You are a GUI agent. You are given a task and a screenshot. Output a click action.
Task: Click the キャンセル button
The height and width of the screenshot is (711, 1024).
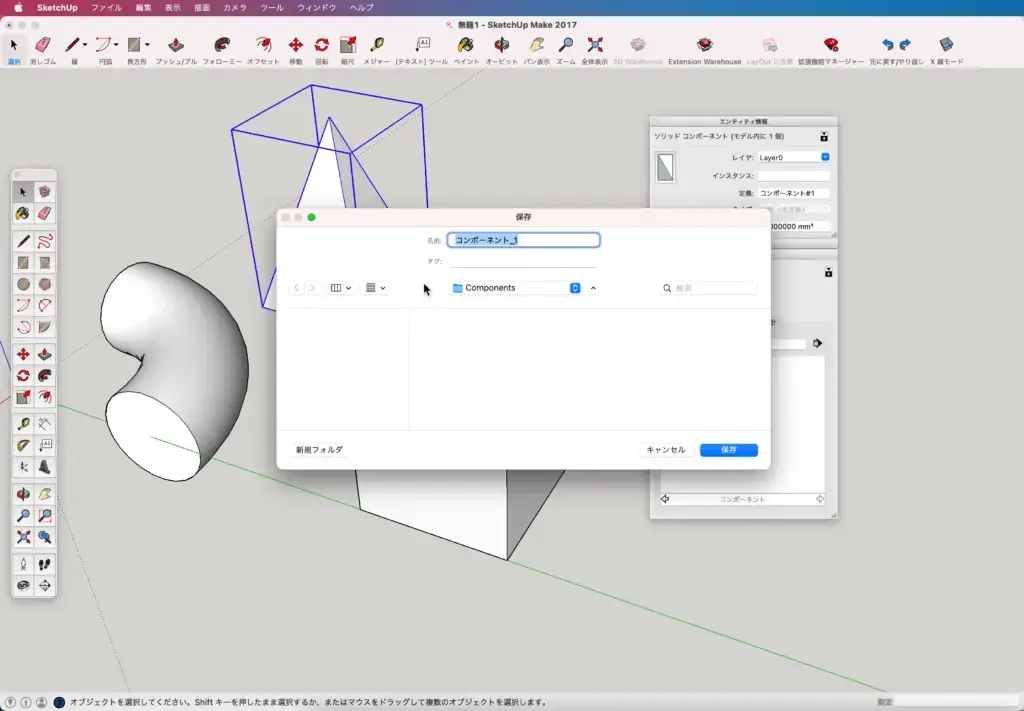pyautogui.click(x=665, y=450)
